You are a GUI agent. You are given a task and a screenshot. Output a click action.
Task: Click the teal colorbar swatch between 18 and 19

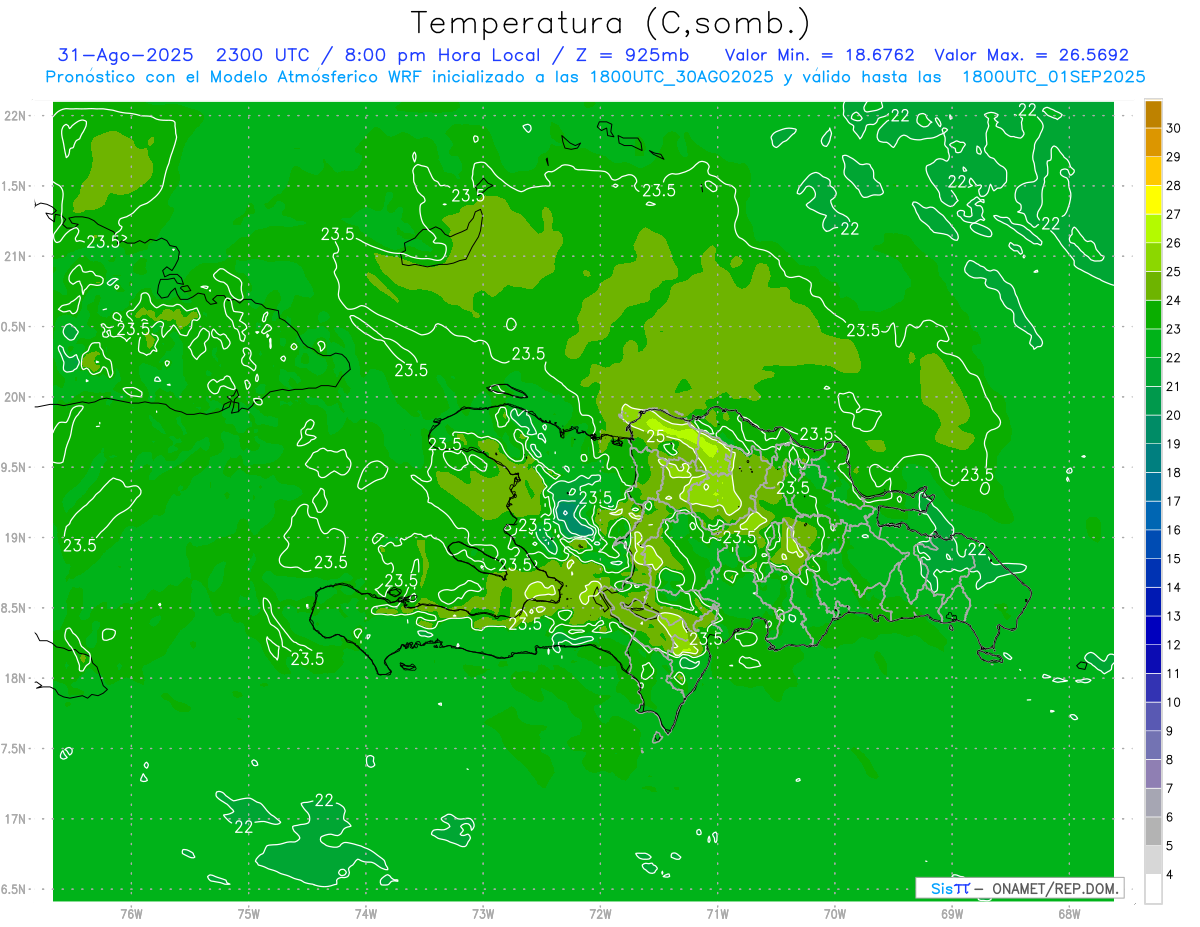click(1153, 459)
